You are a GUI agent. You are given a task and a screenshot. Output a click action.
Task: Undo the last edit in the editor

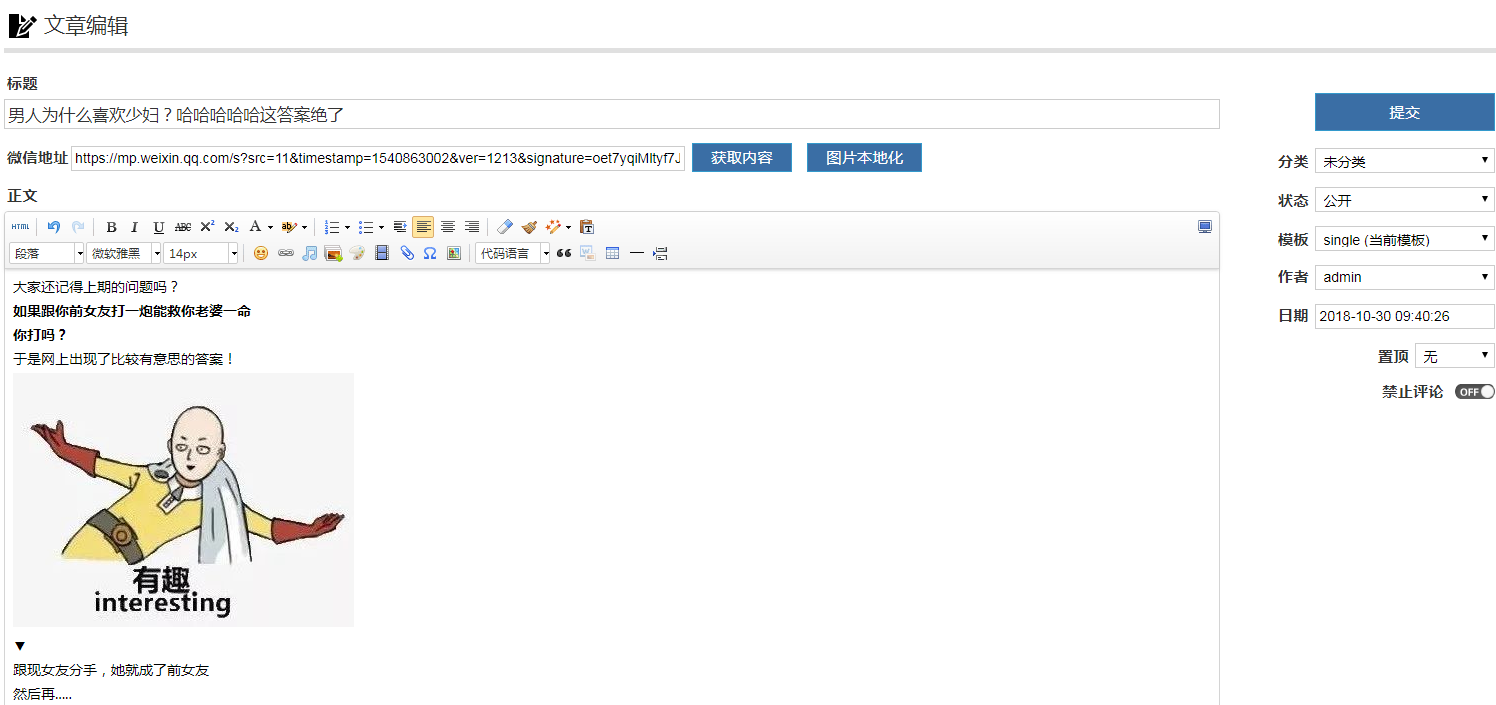54,227
